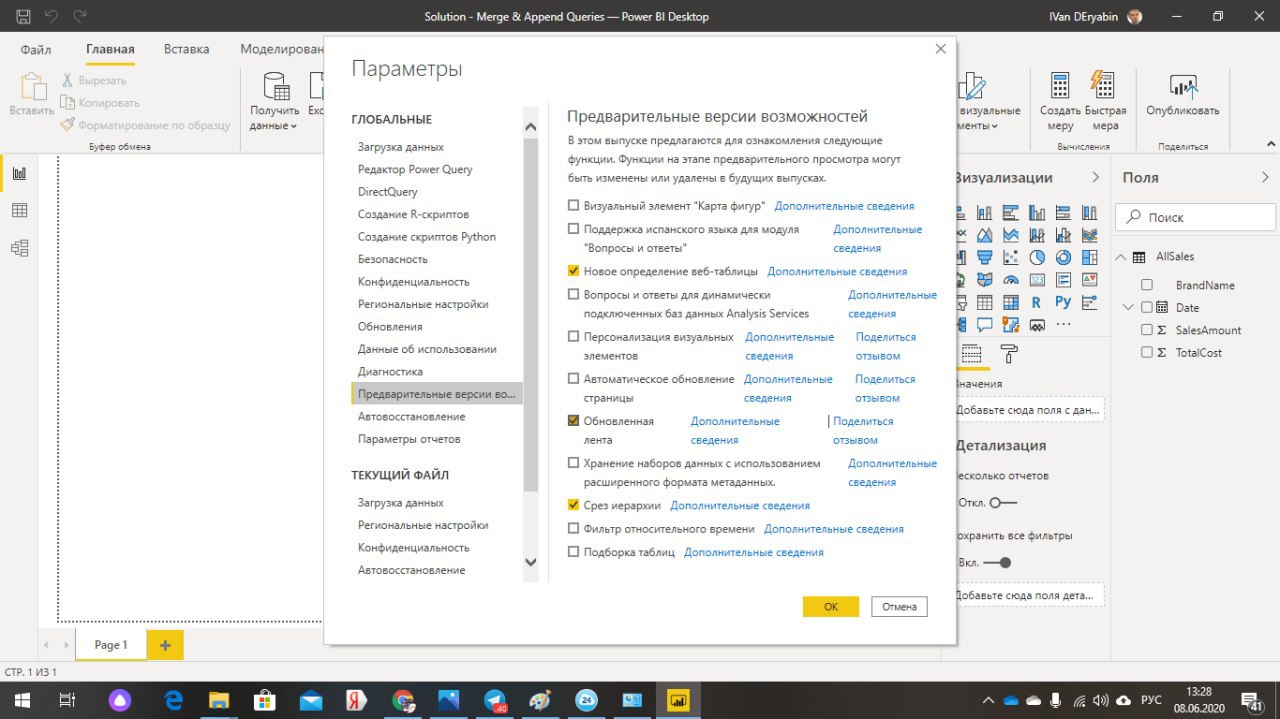Enable Визуальный элемент "Карта фигур" checkbox
The image size is (1280, 719).
(573, 206)
